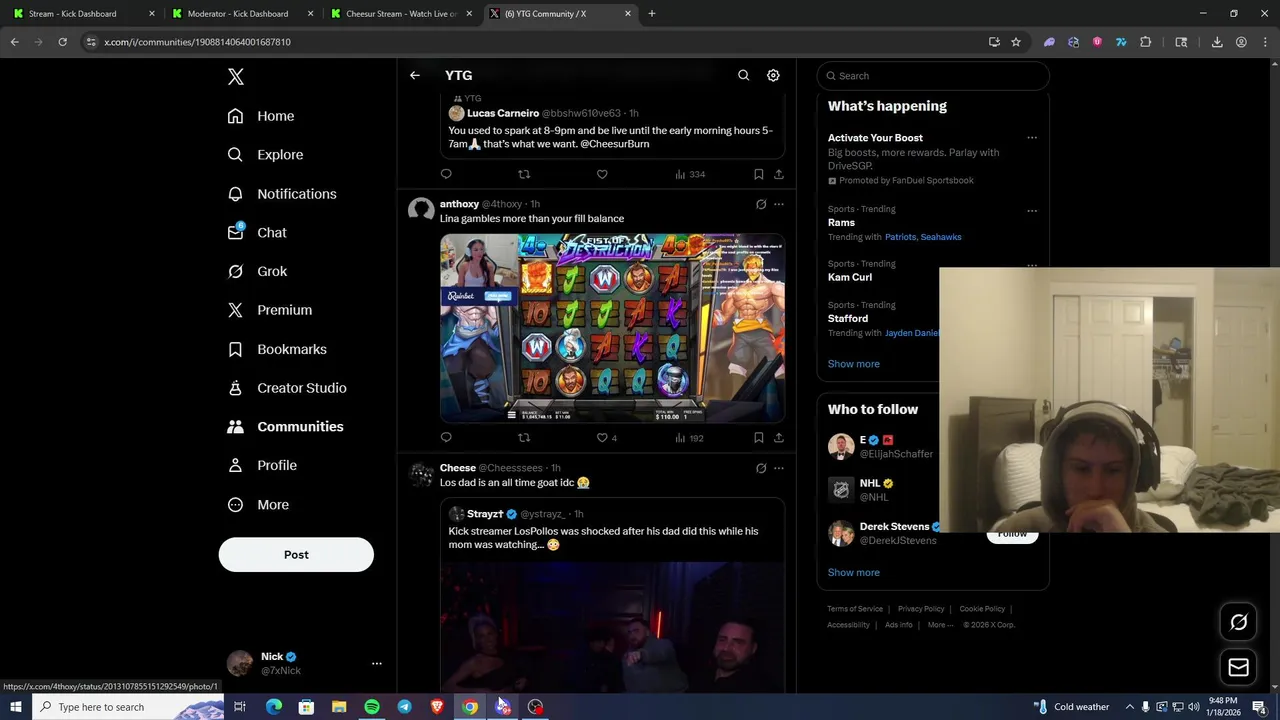Reply to Lucas Carneiro's post
The height and width of the screenshot is (720, 1280).
(x=446, y=174)
